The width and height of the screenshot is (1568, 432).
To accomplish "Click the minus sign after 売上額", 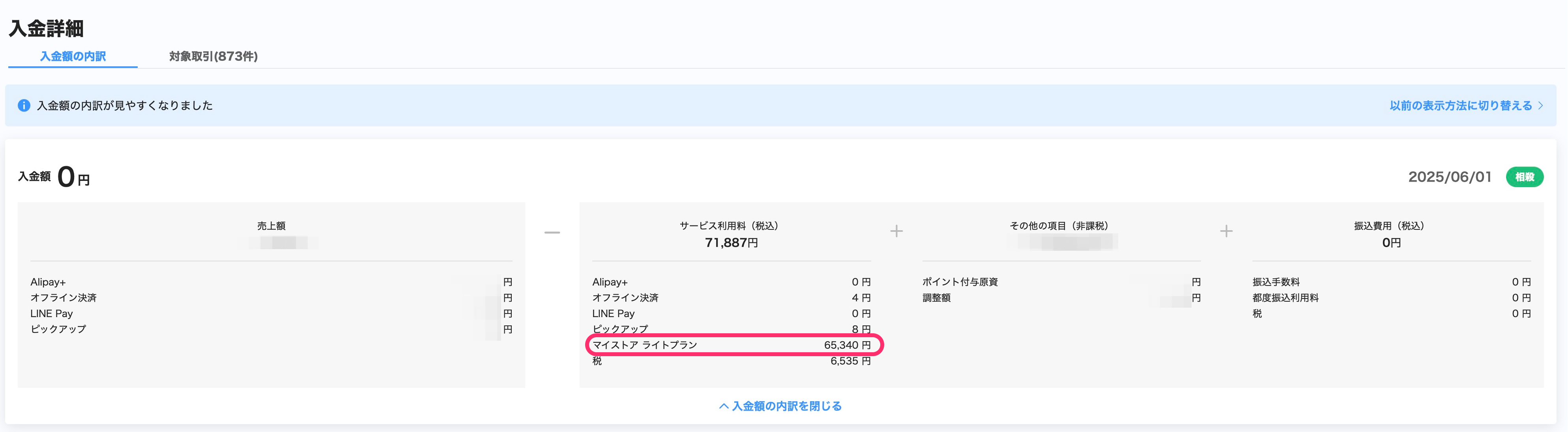I will click(552, 232).
